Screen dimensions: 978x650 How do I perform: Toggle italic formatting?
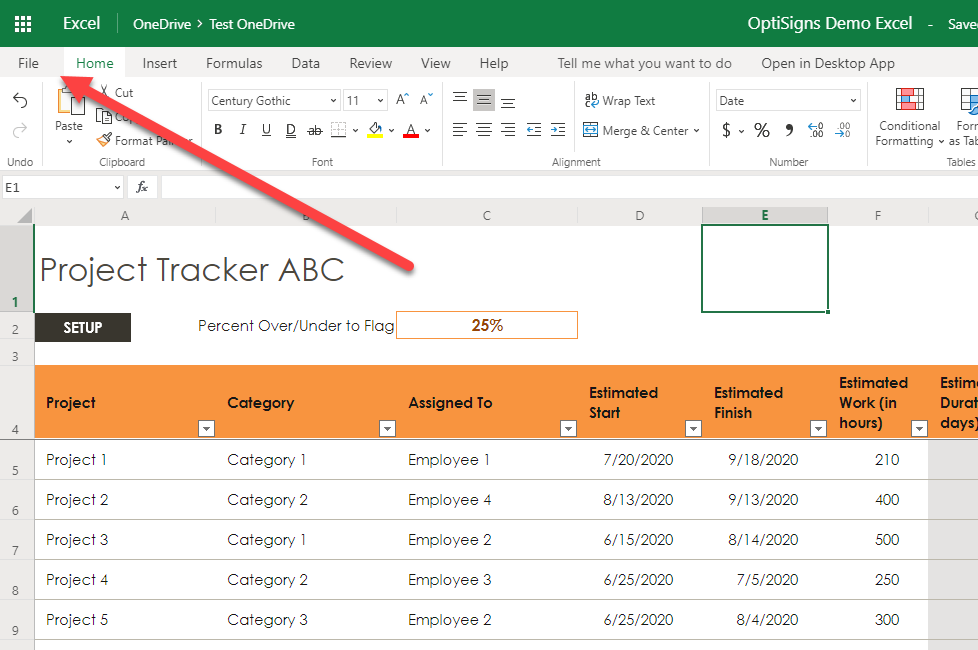pyautogui.click(x=243, y=130)
